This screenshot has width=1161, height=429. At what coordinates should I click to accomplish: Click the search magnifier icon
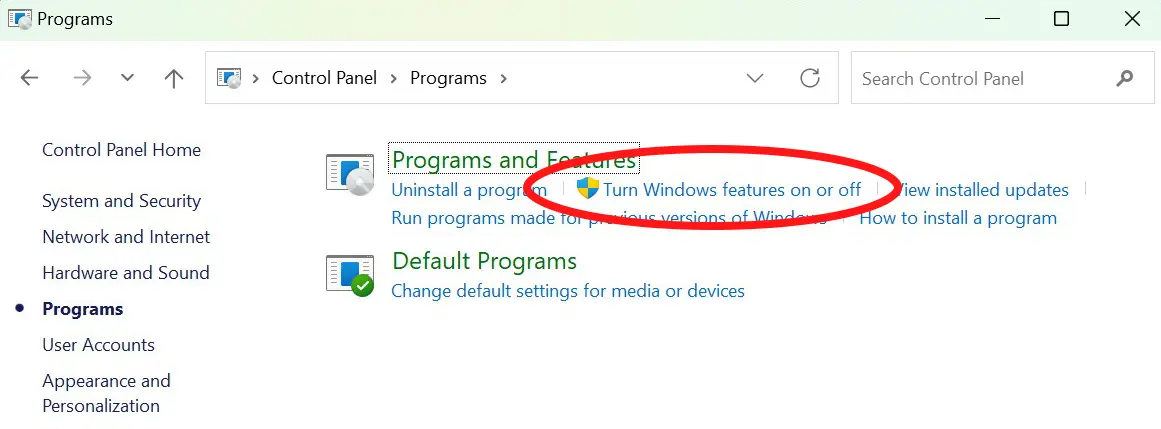1125,78
